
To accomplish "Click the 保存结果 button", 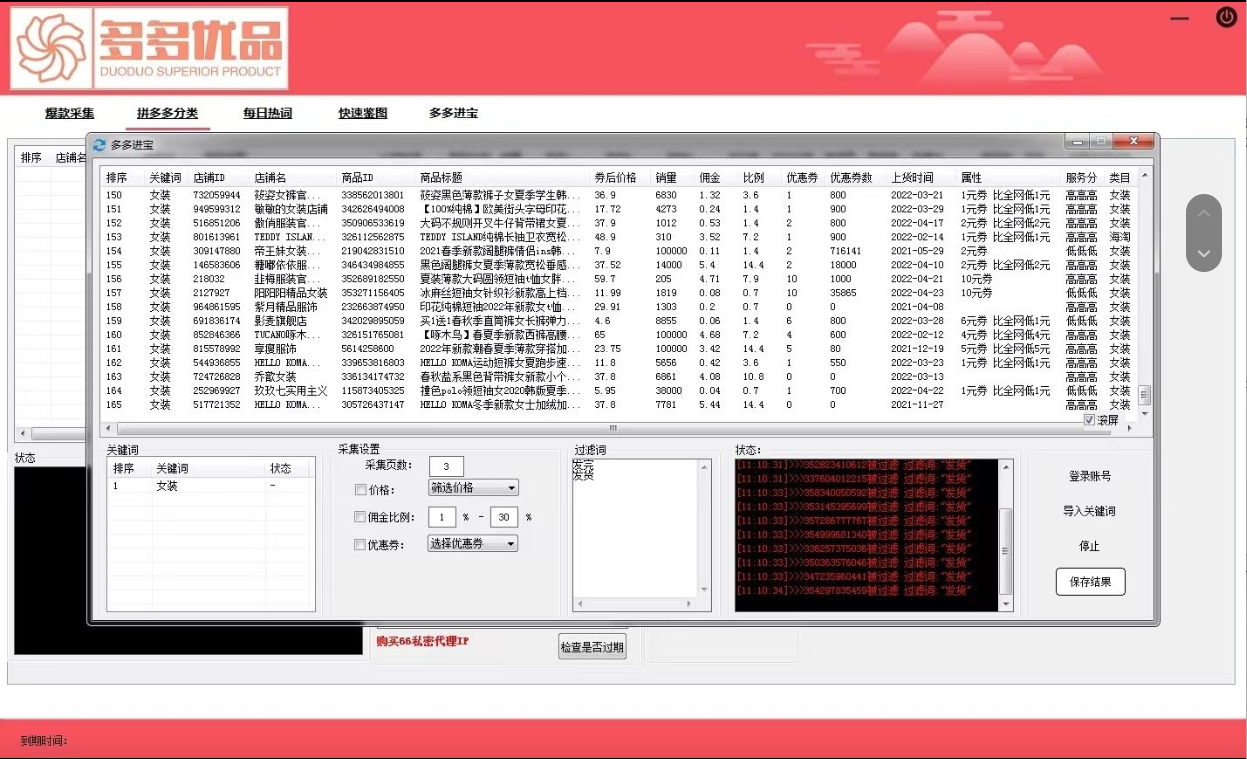I will pyautogui.click(x=1090, y=582).
